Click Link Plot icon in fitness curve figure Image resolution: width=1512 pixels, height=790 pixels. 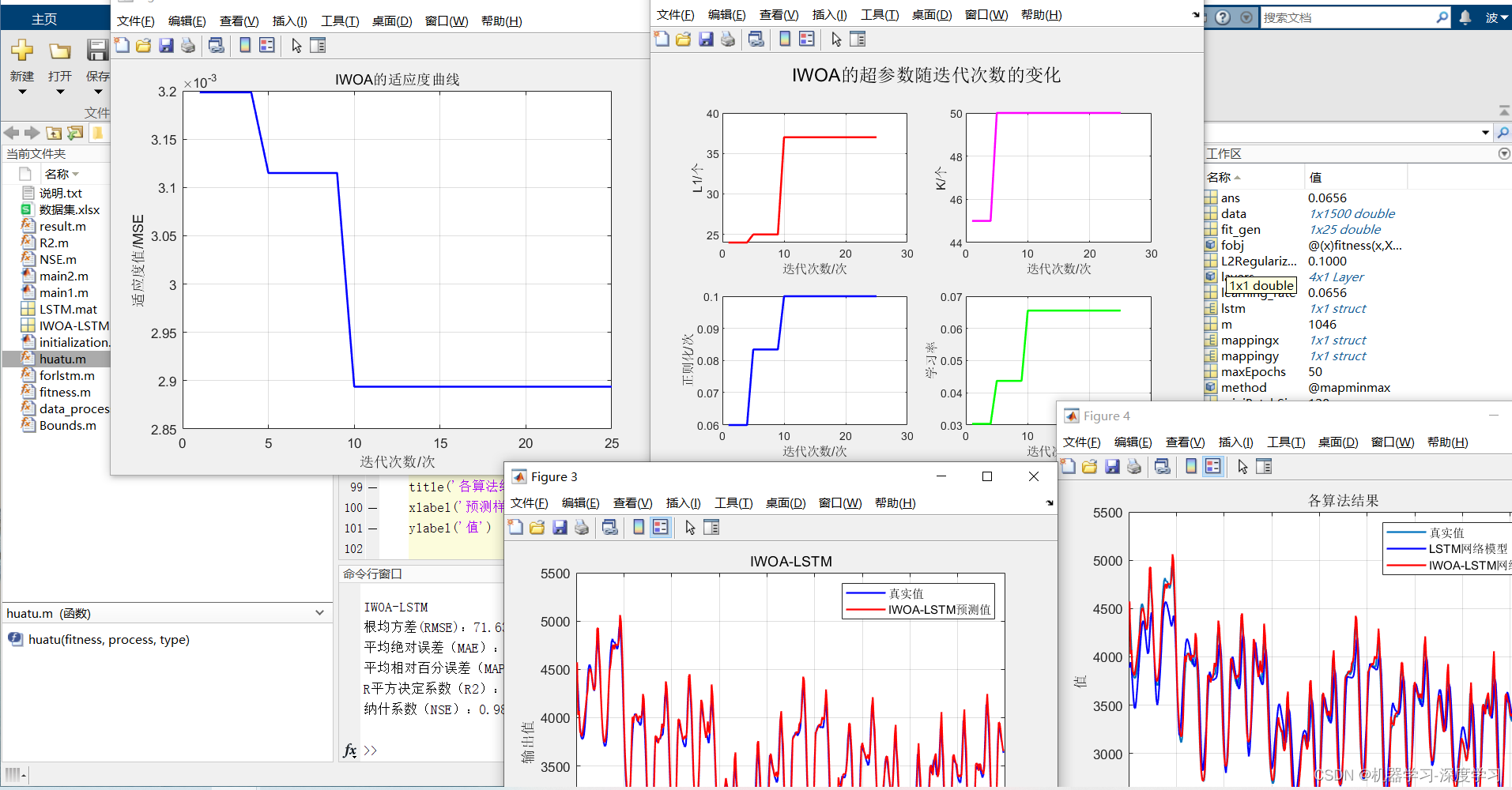click(x=216, y=46)
